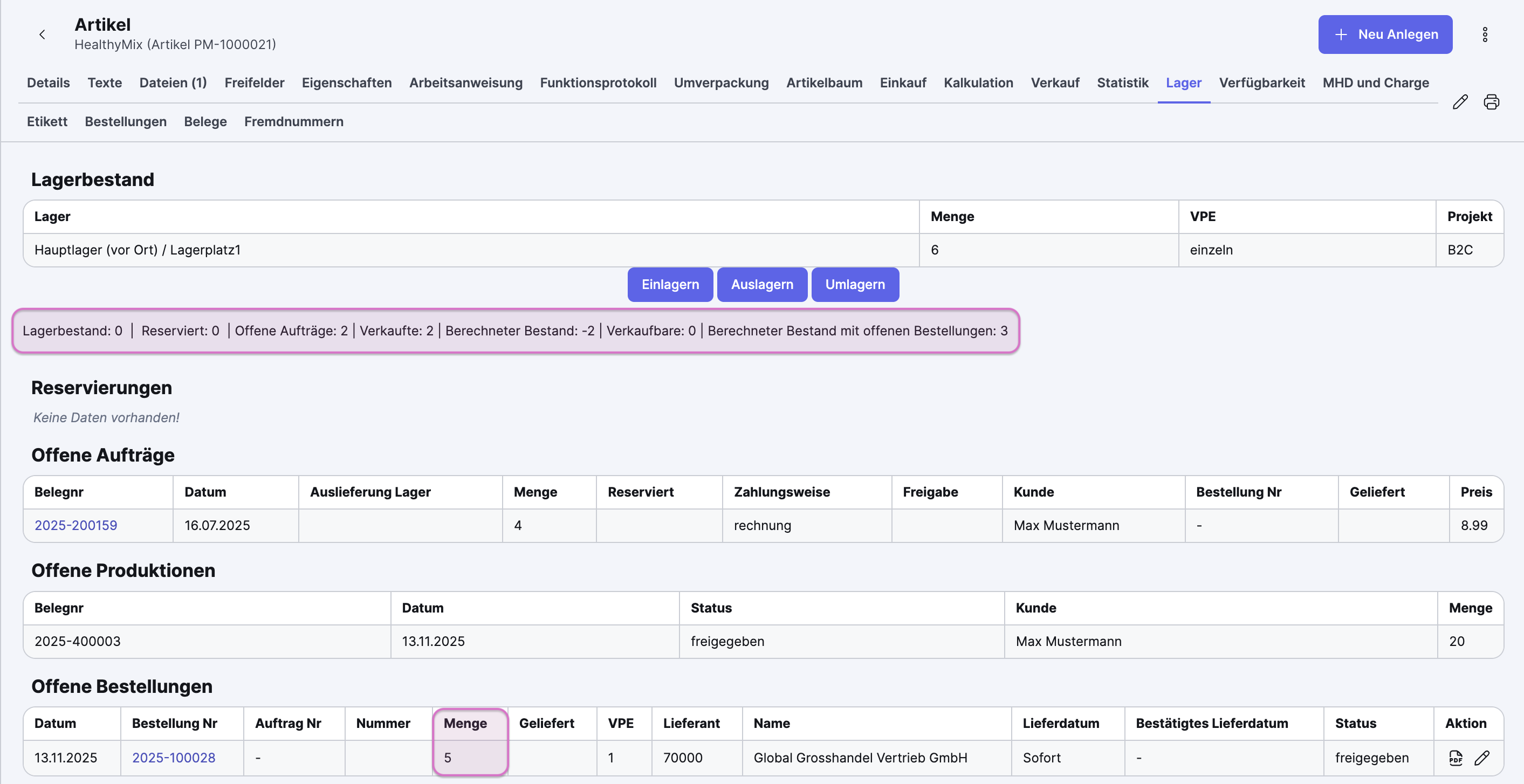Edit open order row via pencil icon
Image resolution: width=1524 pixels, height=784 pixels.
coord(1481,758)
